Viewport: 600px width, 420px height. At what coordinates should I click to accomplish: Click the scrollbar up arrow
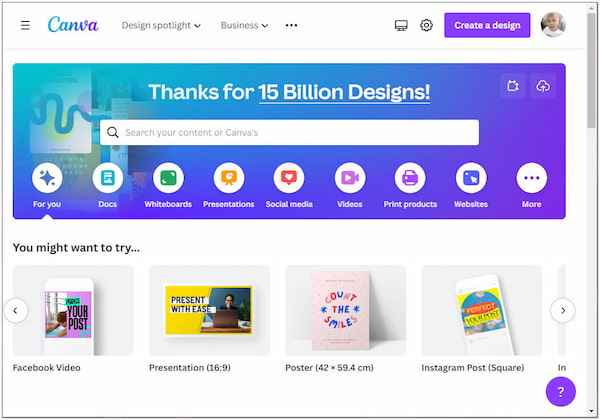tap(592, 8)
